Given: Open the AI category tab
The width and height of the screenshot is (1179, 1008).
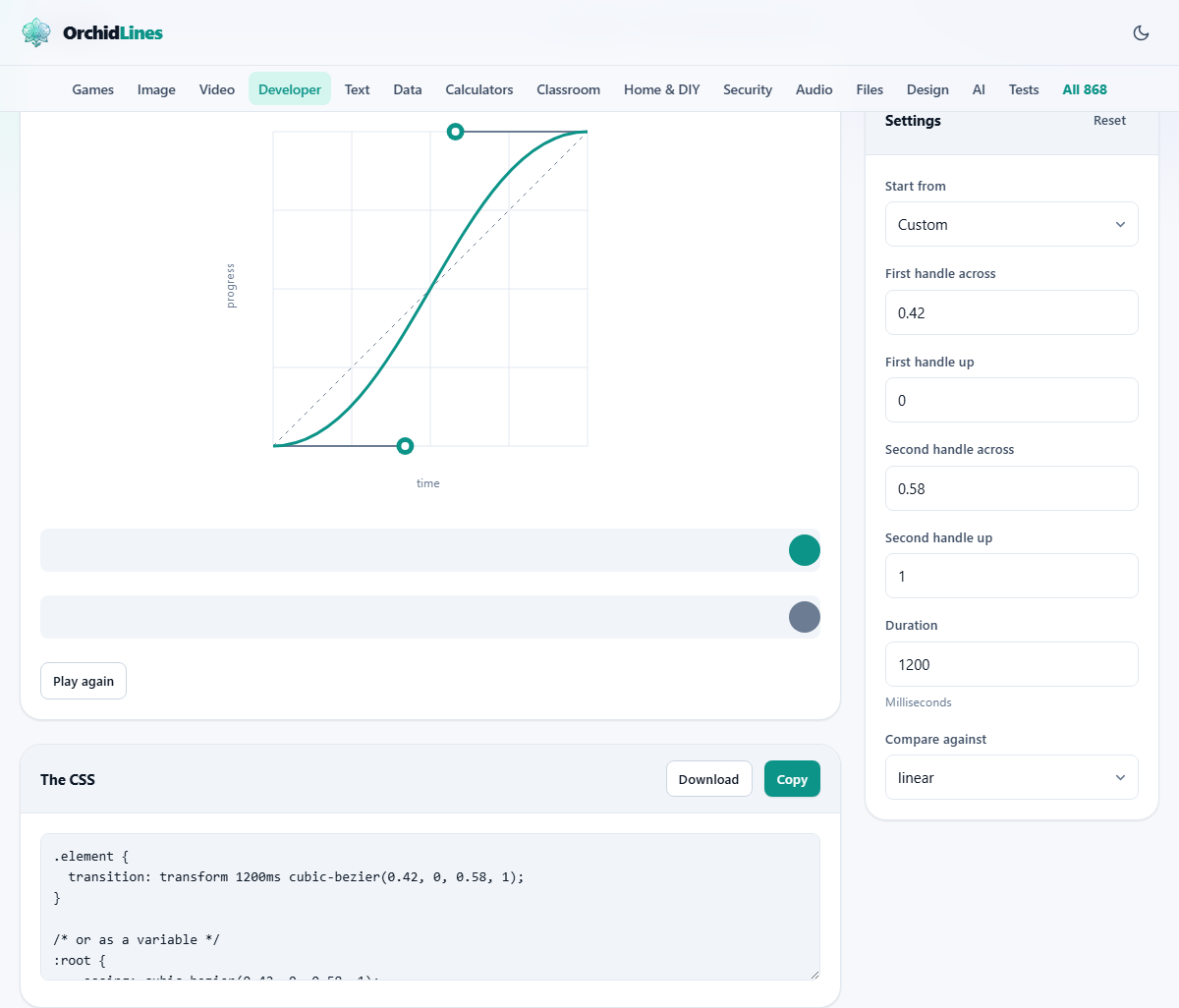Looking at the screenshot, I should tap(979, 89).
